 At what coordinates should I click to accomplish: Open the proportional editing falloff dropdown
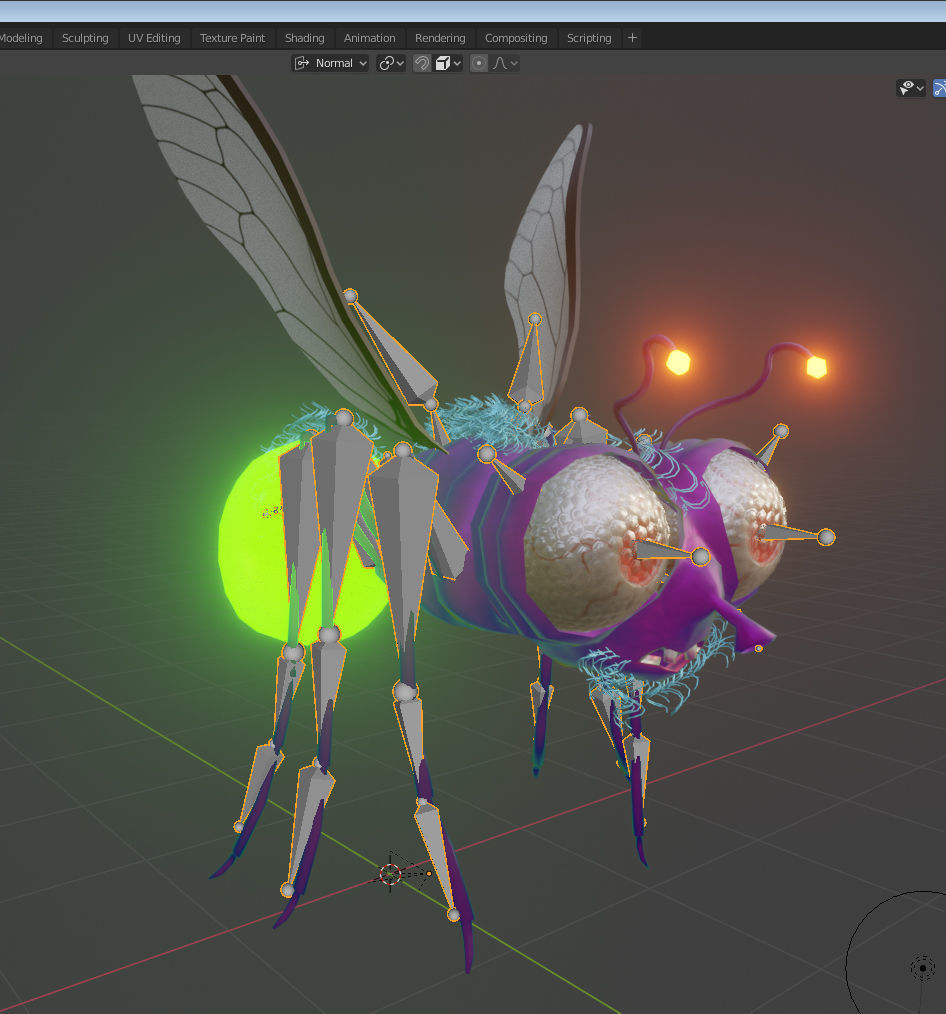tap(512, 63)
